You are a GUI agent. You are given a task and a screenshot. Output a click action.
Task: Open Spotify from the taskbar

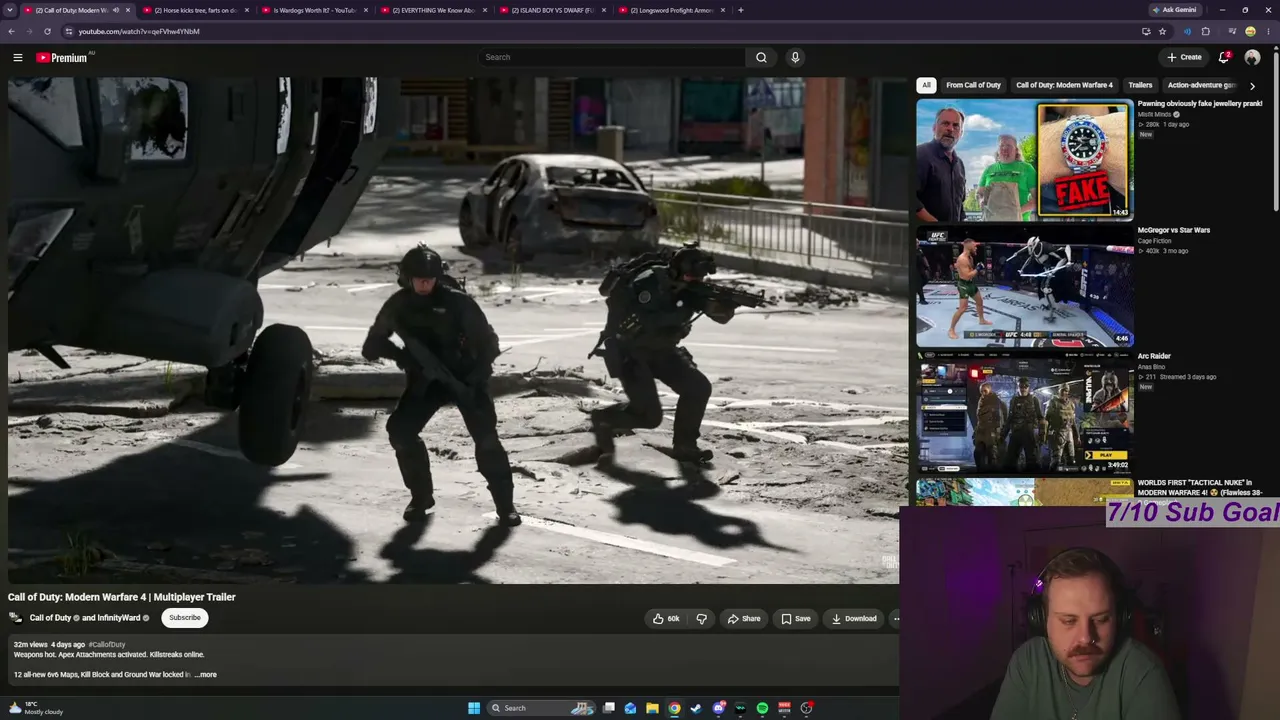click(x=762, y=708)
